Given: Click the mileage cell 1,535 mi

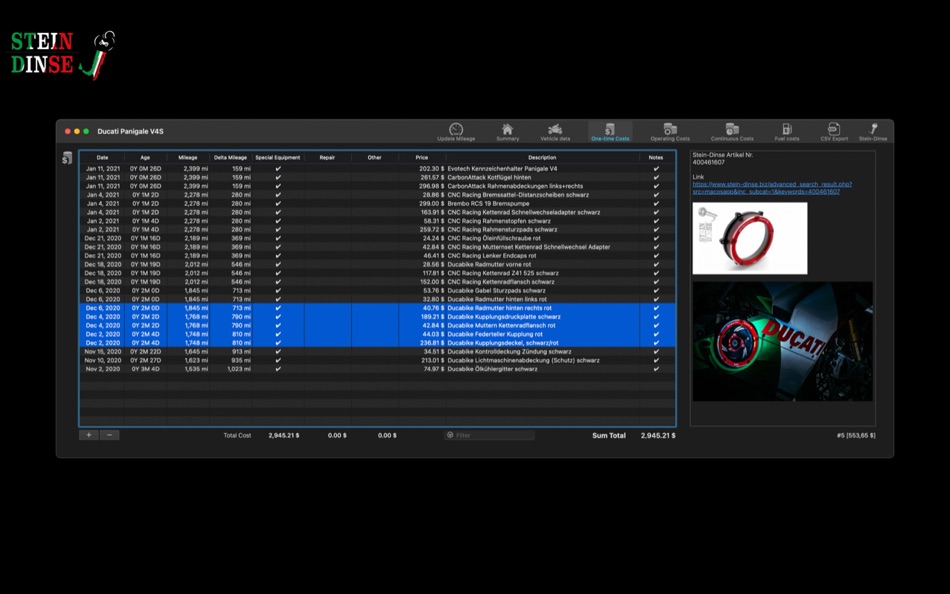Looking at the screenshot, I should click(x=196, y=369).
